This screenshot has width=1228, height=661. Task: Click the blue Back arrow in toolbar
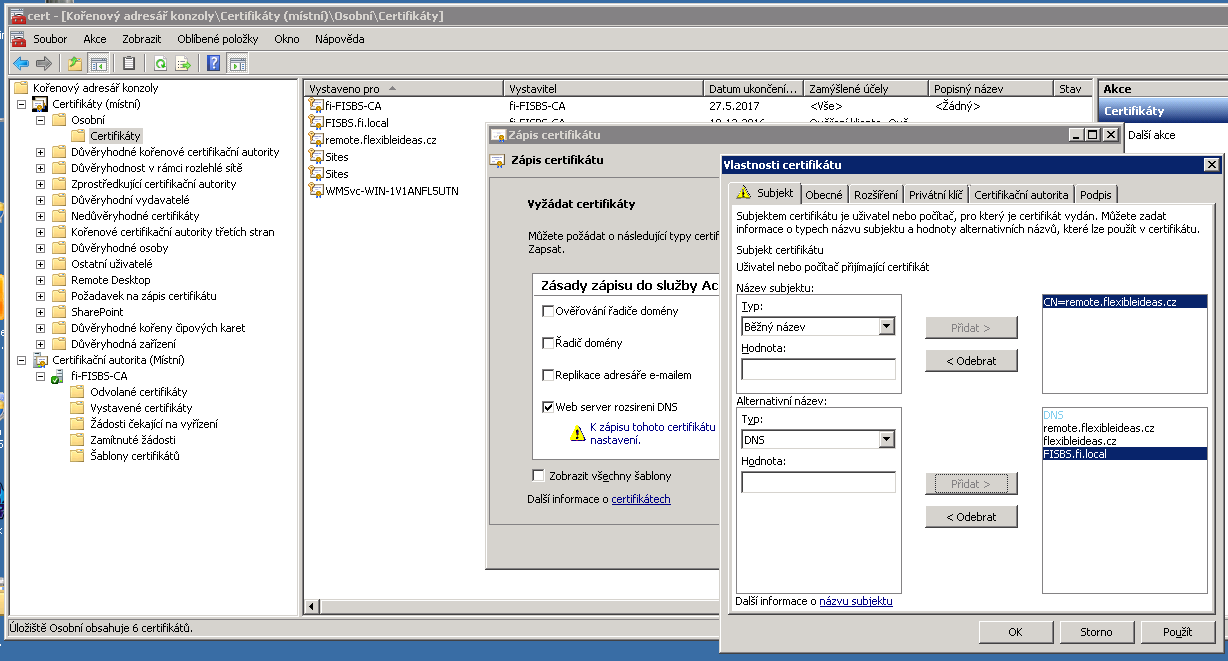pos(20,64)
